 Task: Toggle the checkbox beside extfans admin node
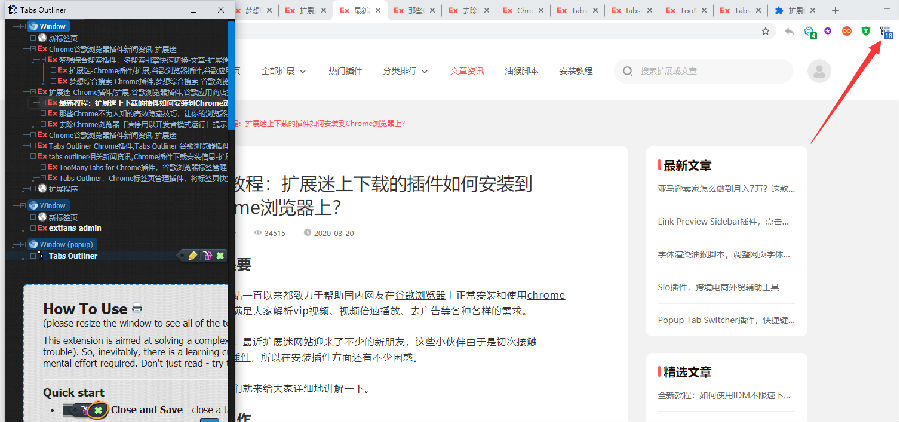[x=32, y=228]
